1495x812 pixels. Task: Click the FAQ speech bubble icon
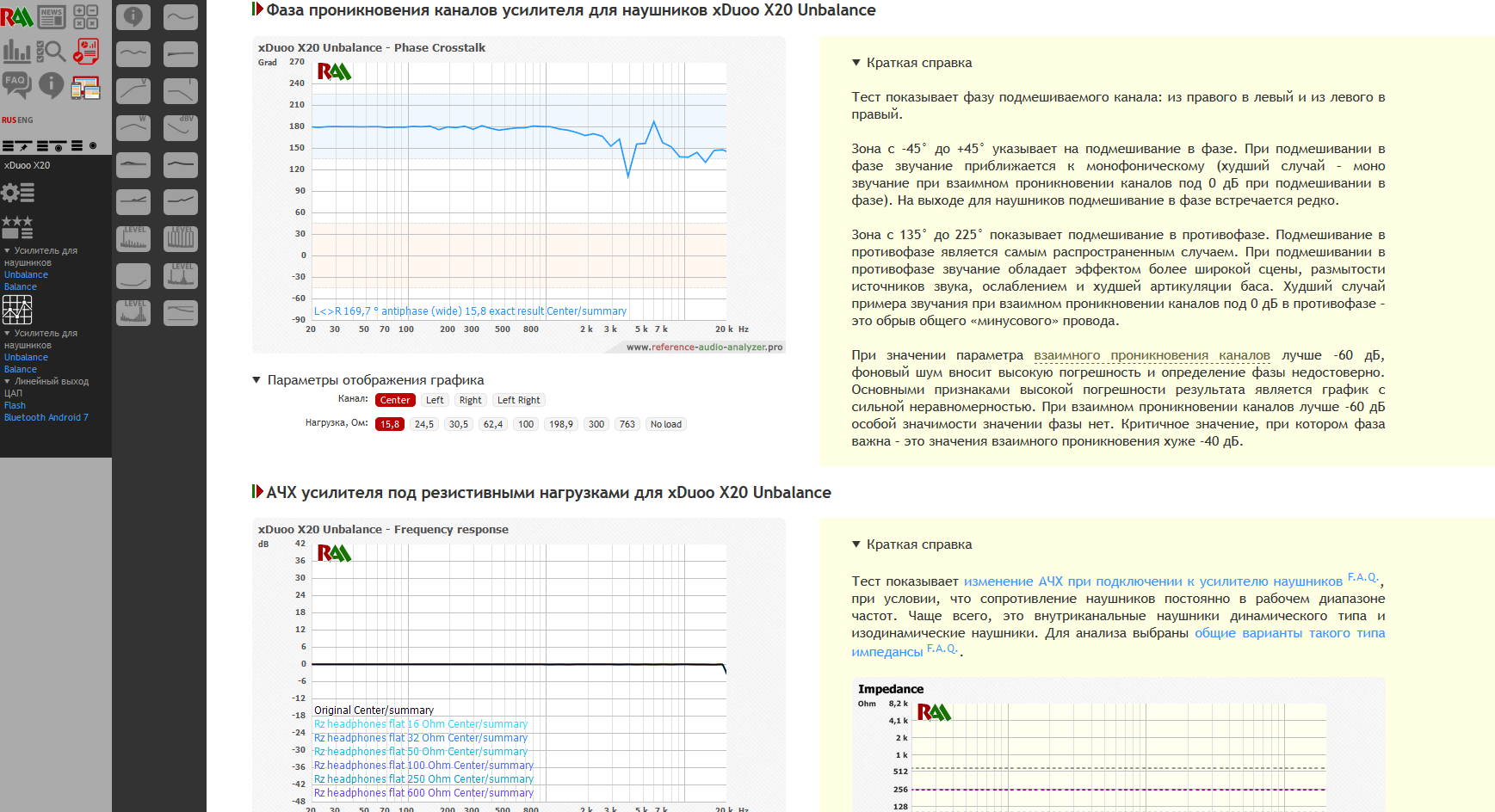(16, 84)
